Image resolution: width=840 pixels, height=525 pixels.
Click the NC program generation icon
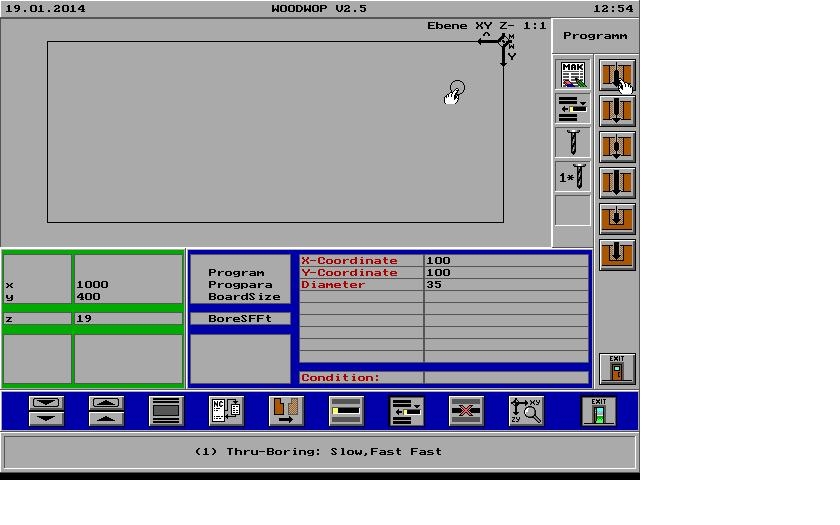click(226, 411)
